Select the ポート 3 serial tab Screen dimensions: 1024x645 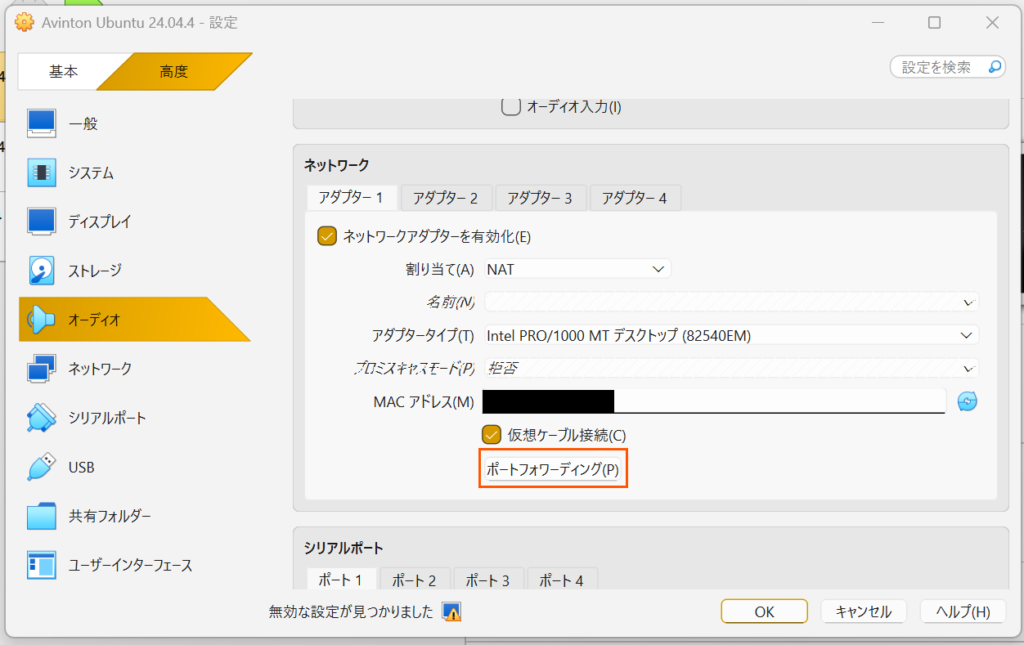click(488, 580)
